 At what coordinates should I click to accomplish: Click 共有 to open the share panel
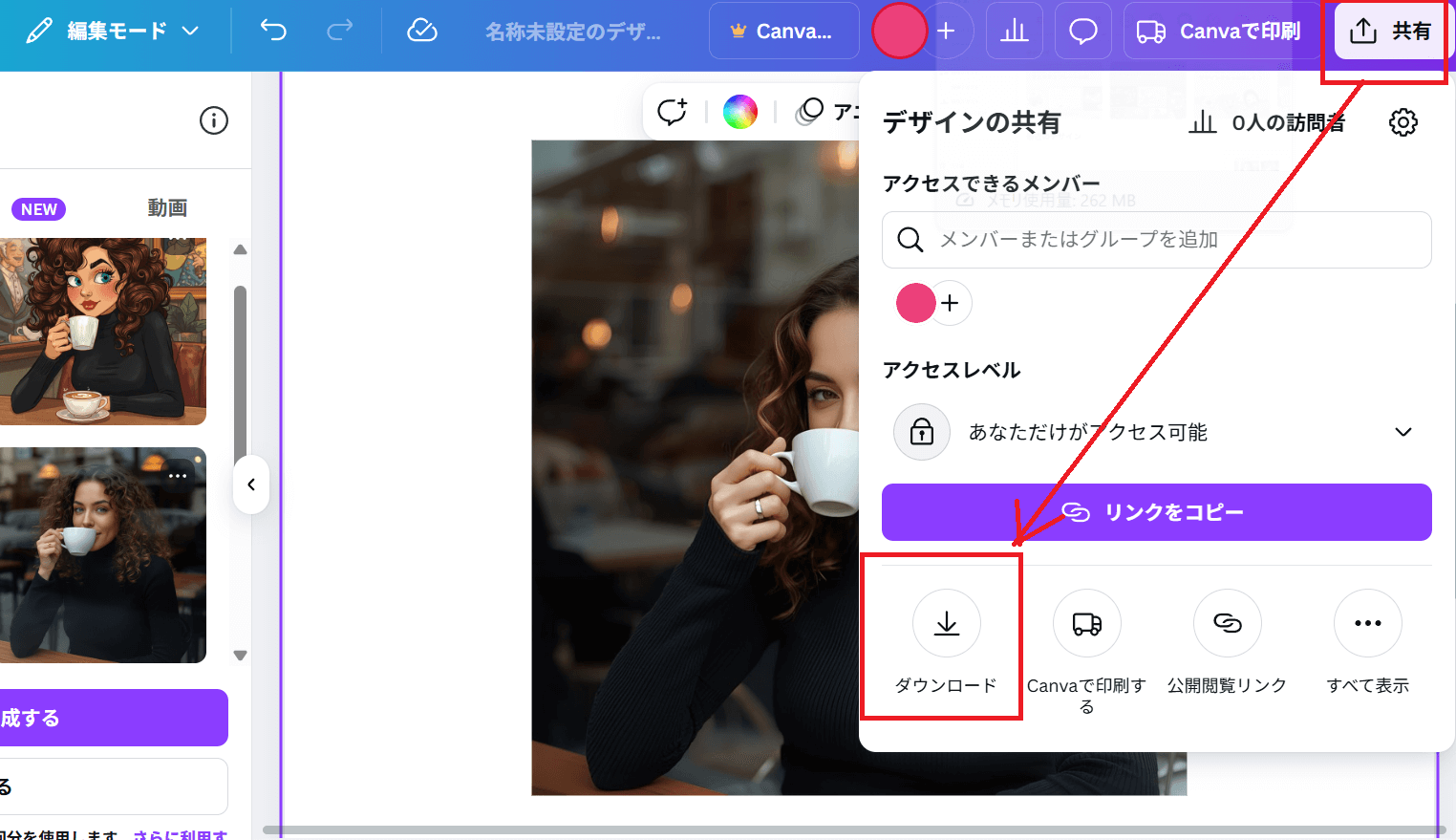point(1386,31)
